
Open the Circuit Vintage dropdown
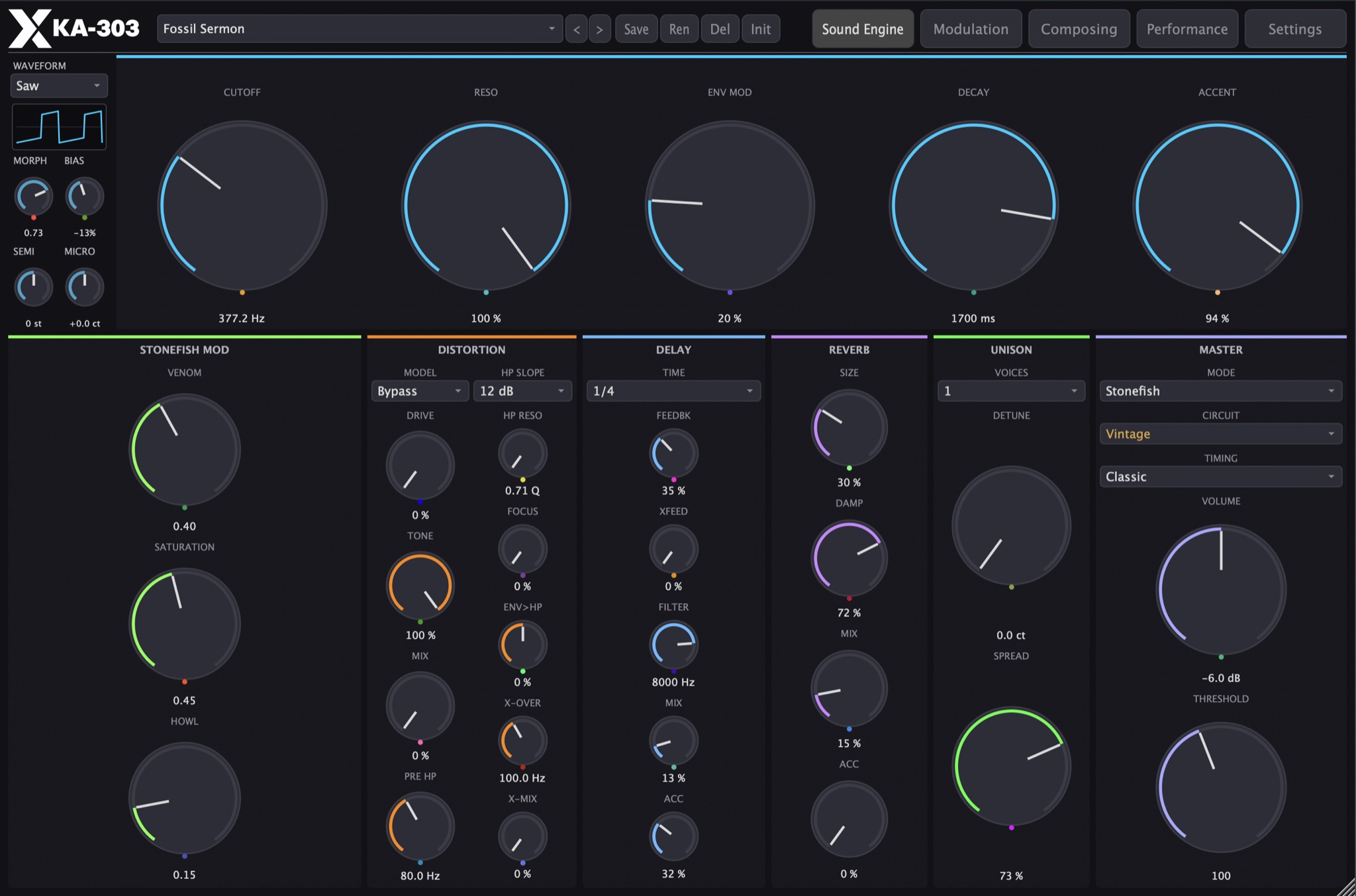coord(1221,434)
